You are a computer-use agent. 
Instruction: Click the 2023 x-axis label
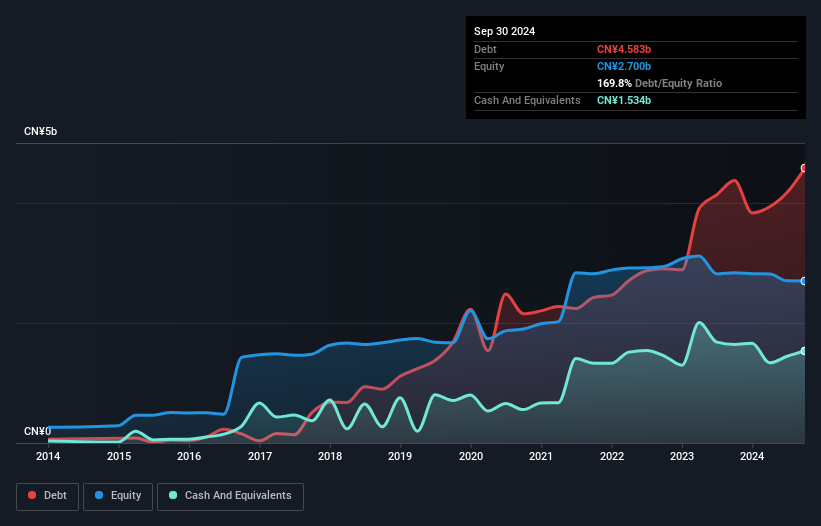coord(682,456)
